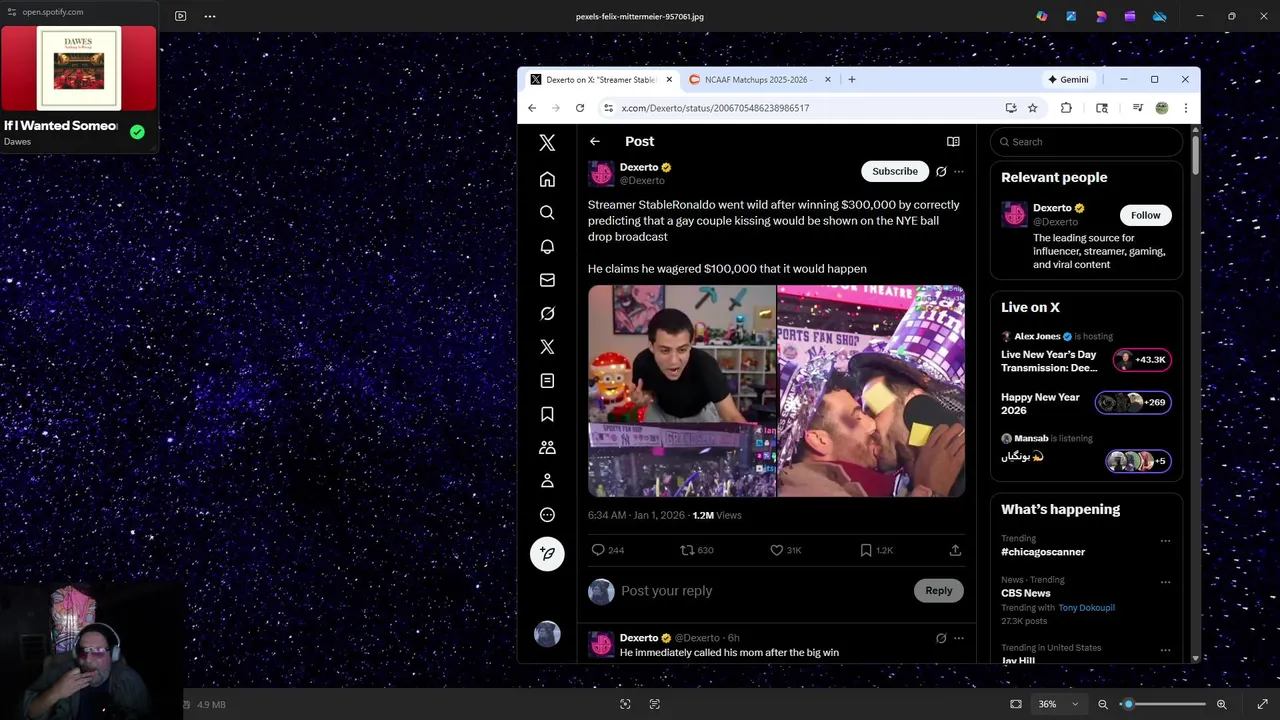Like the post with 31K likes
Image resolution: width=1280 pixels, height=720 pixels.
coord(776,550)
